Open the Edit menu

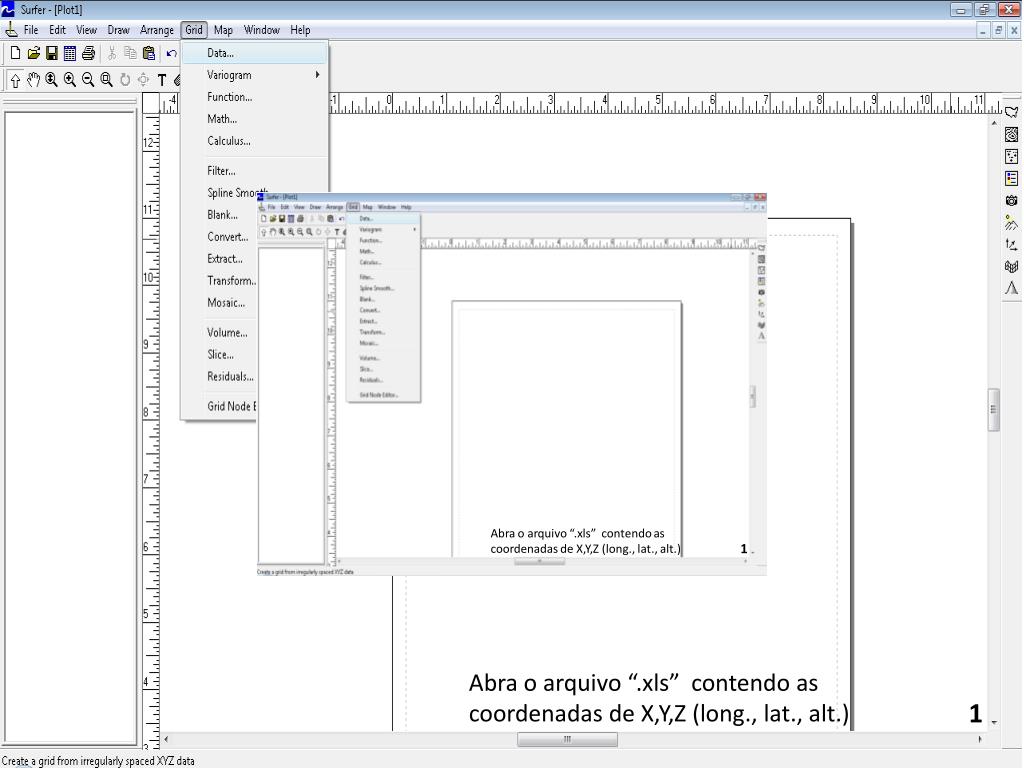(57, 30)
